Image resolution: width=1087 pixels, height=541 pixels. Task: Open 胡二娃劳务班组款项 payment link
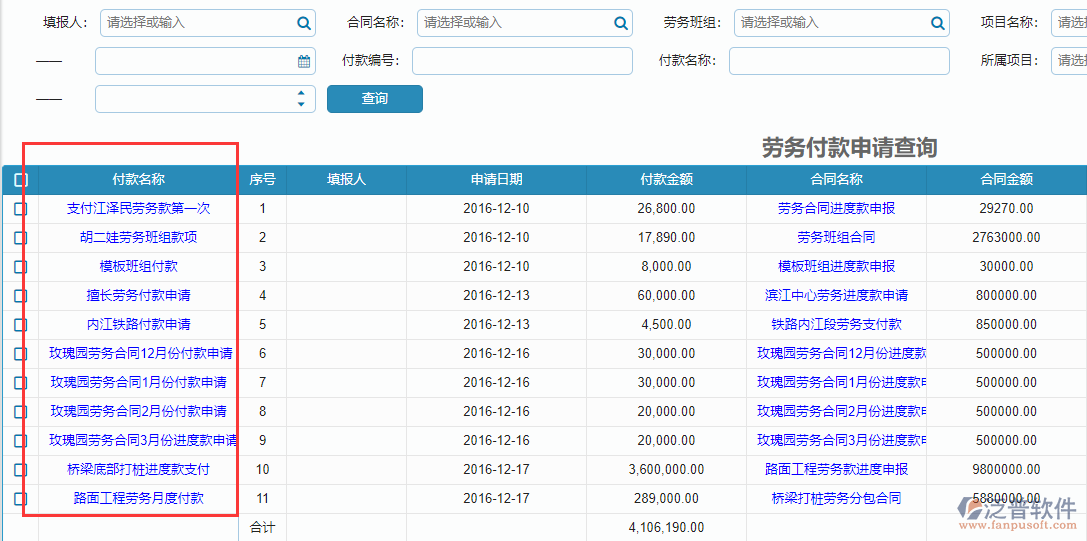138,238
